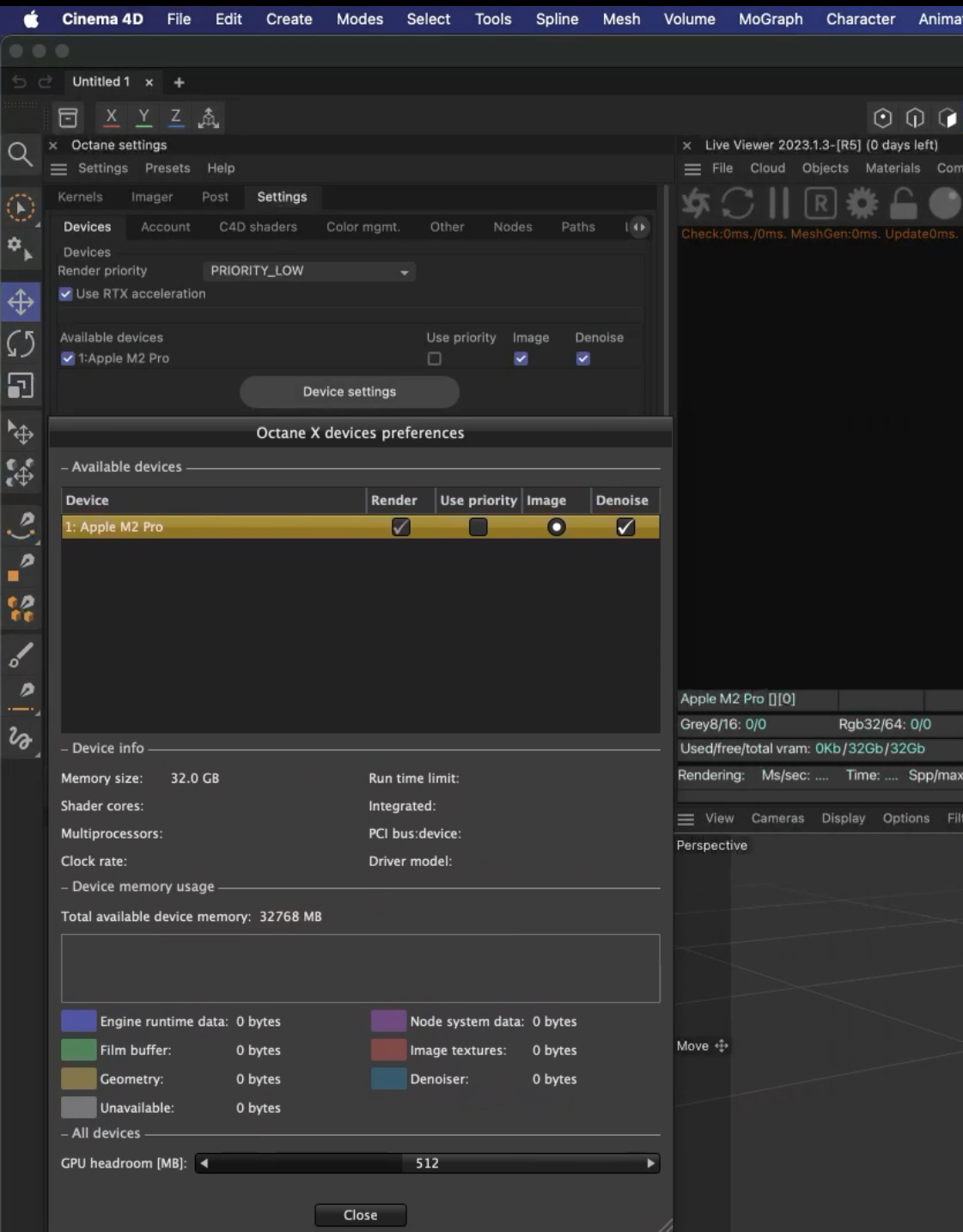
Task: Click the live selection circle tool icon
Action: (21, 207)
